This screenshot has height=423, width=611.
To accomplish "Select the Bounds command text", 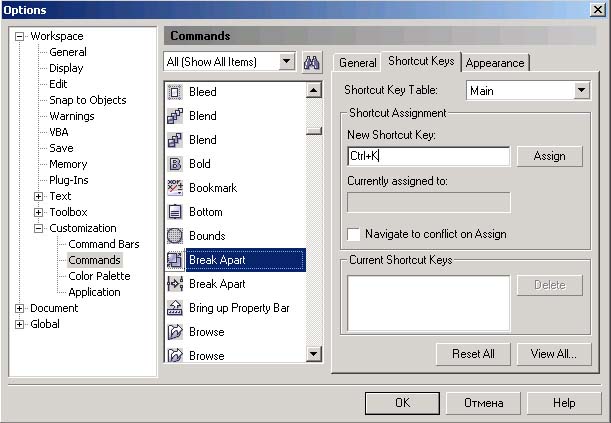I will pos(207,236).
